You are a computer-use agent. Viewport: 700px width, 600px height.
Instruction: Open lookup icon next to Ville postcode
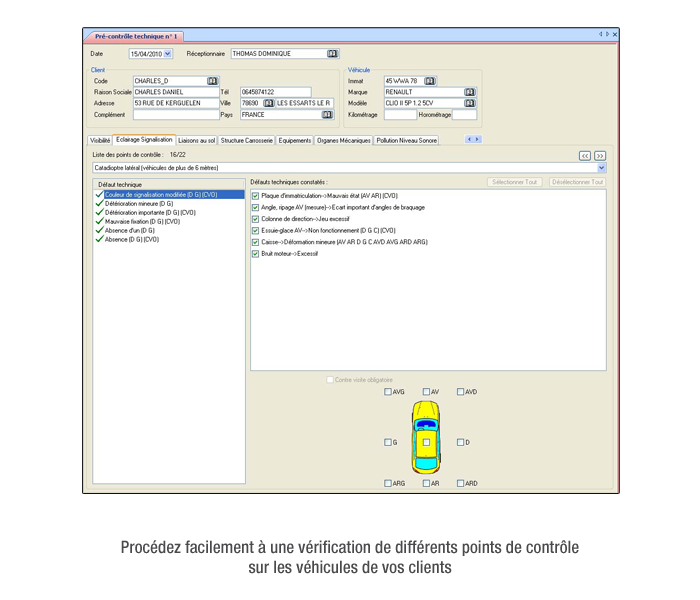[x=268, y=103]
